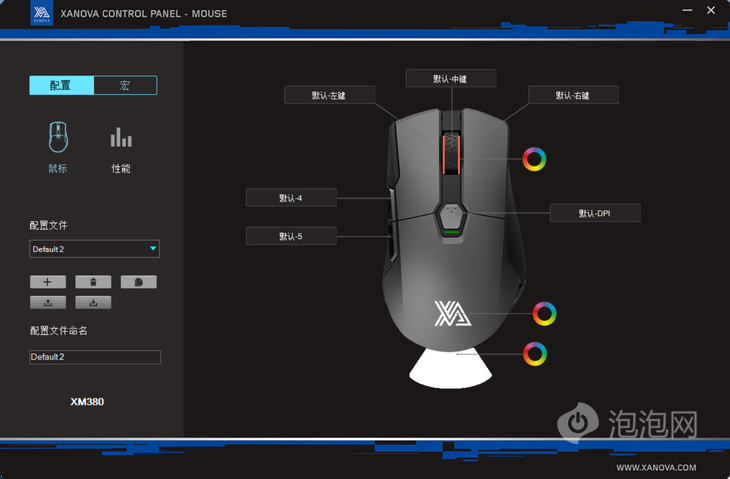Viewport: 730px width, 479px height.
Task: Click the export profile upload button
Action: click(48, 302)
